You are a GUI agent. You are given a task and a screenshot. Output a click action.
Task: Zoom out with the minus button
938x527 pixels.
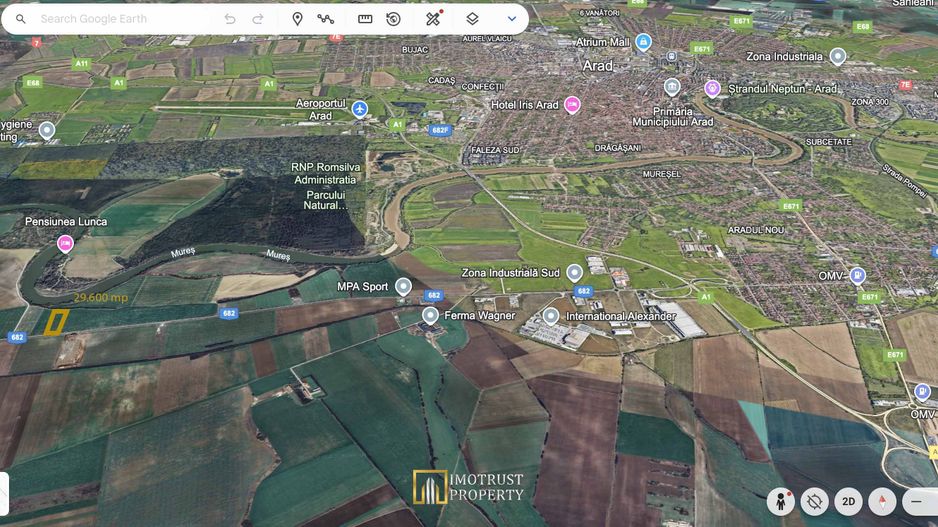pyautogui.click(x=916, y=501)
